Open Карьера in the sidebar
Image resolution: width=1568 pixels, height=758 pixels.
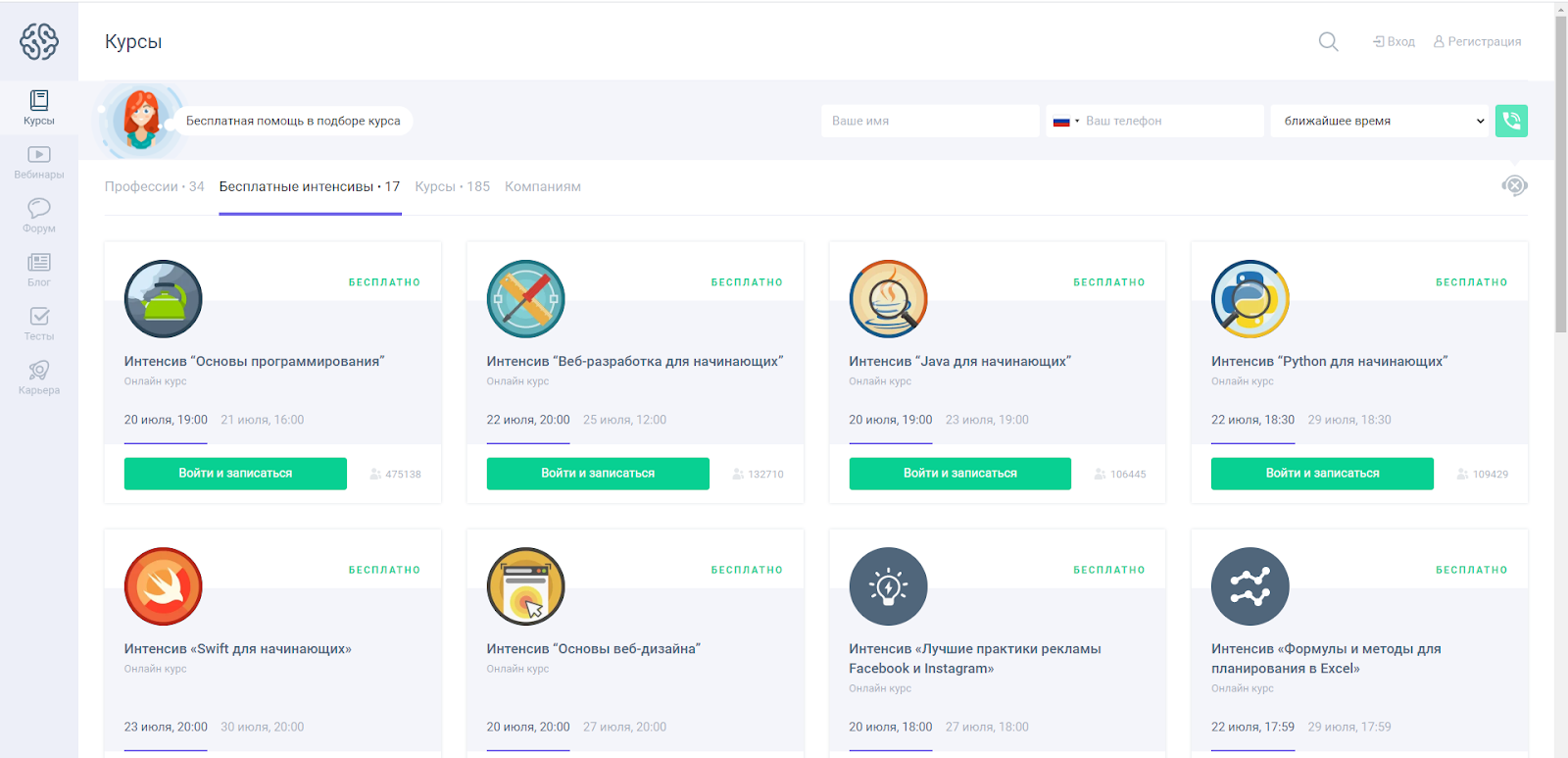[x=39, y=378]
